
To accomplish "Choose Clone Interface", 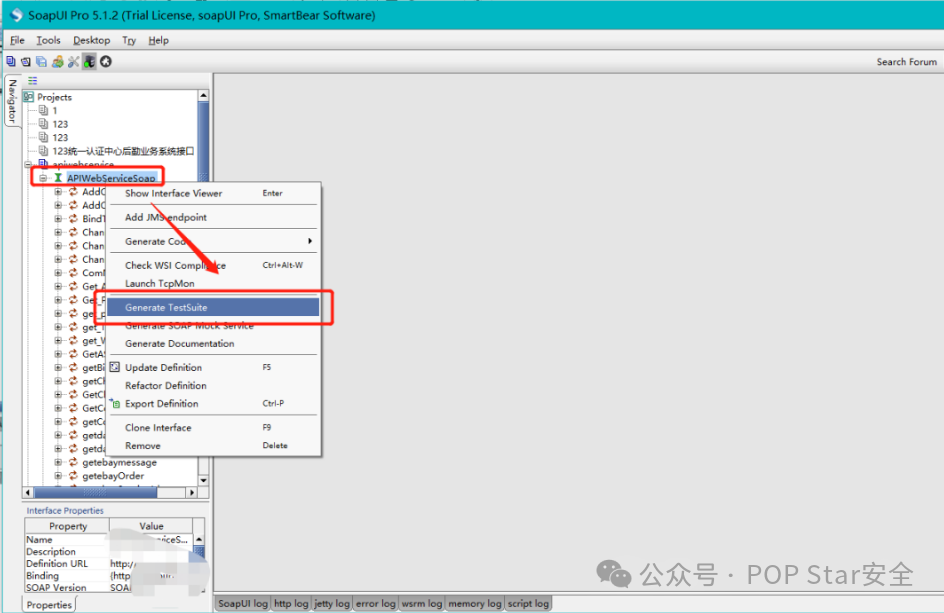I will click(213, 428).
